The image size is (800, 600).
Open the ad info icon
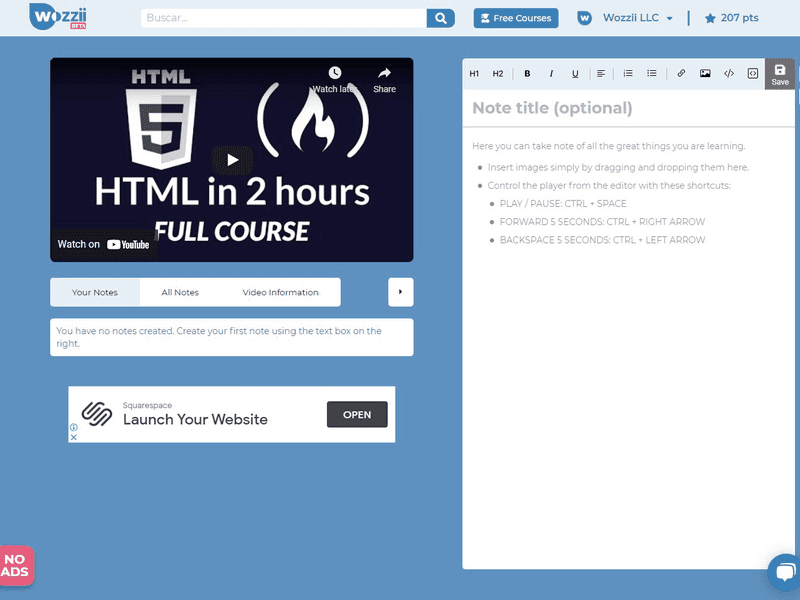[x=73, y=427]
